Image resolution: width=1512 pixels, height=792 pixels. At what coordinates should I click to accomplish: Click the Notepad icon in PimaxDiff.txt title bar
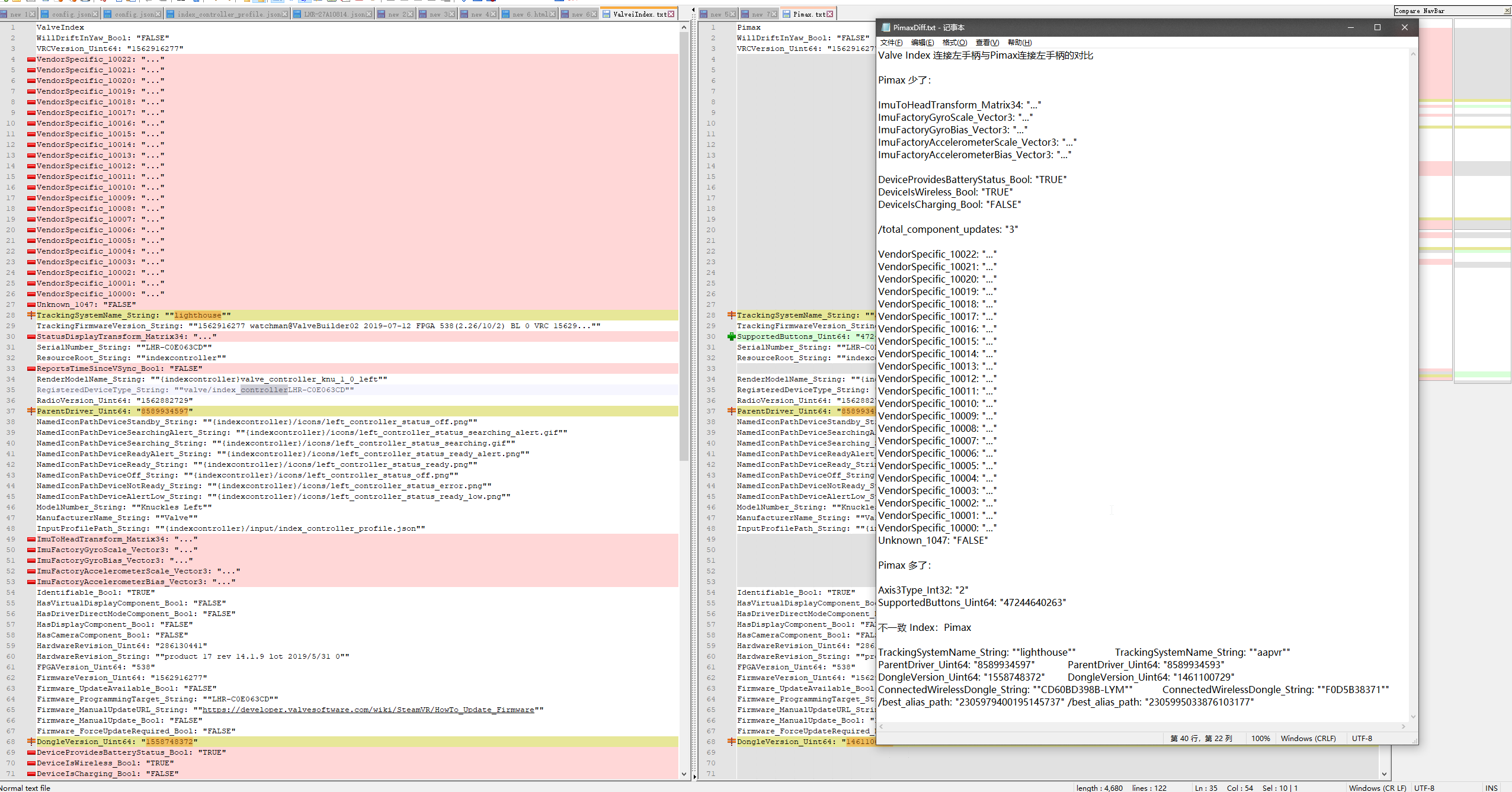point(886,27)
